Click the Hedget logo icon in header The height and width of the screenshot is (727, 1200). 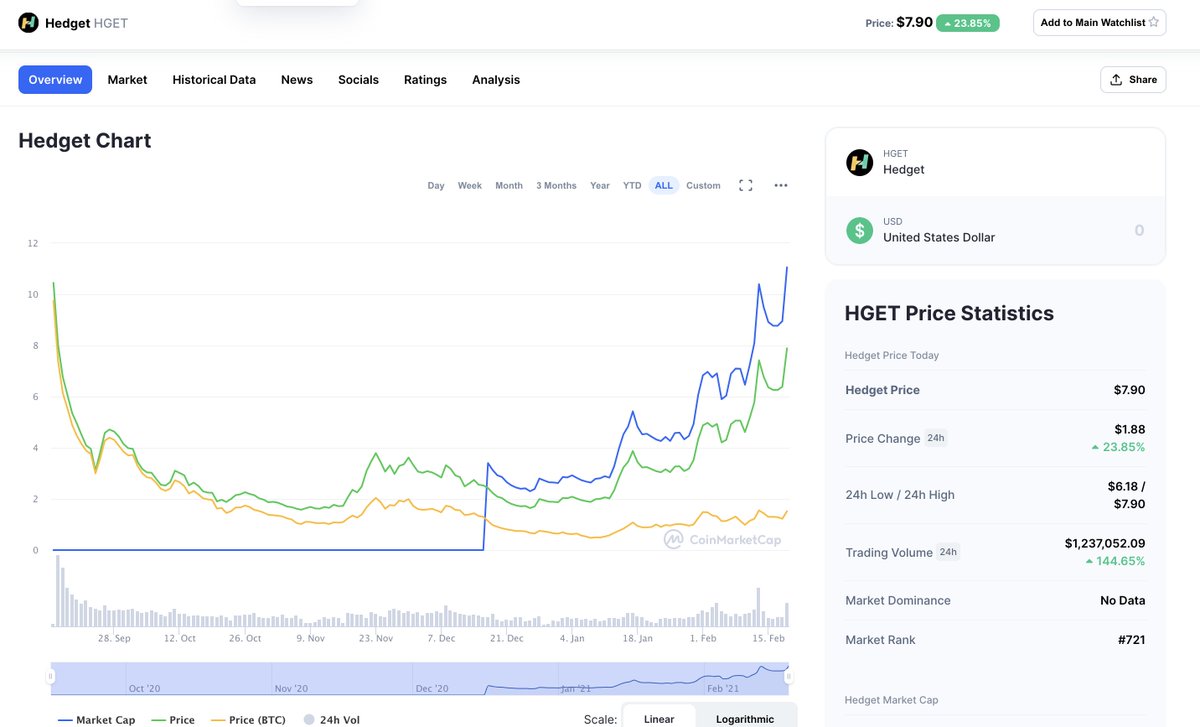coord(28,22)
